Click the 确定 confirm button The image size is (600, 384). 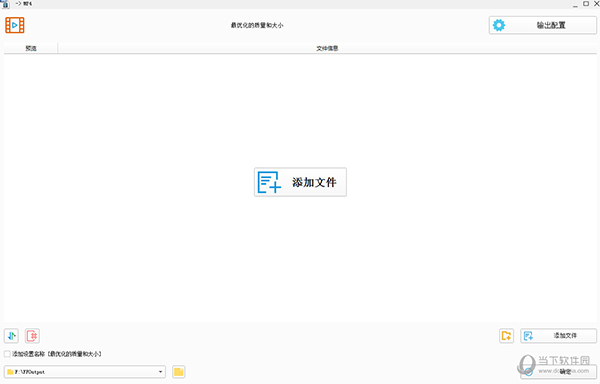pyautogui.click(x=558, y=371)
